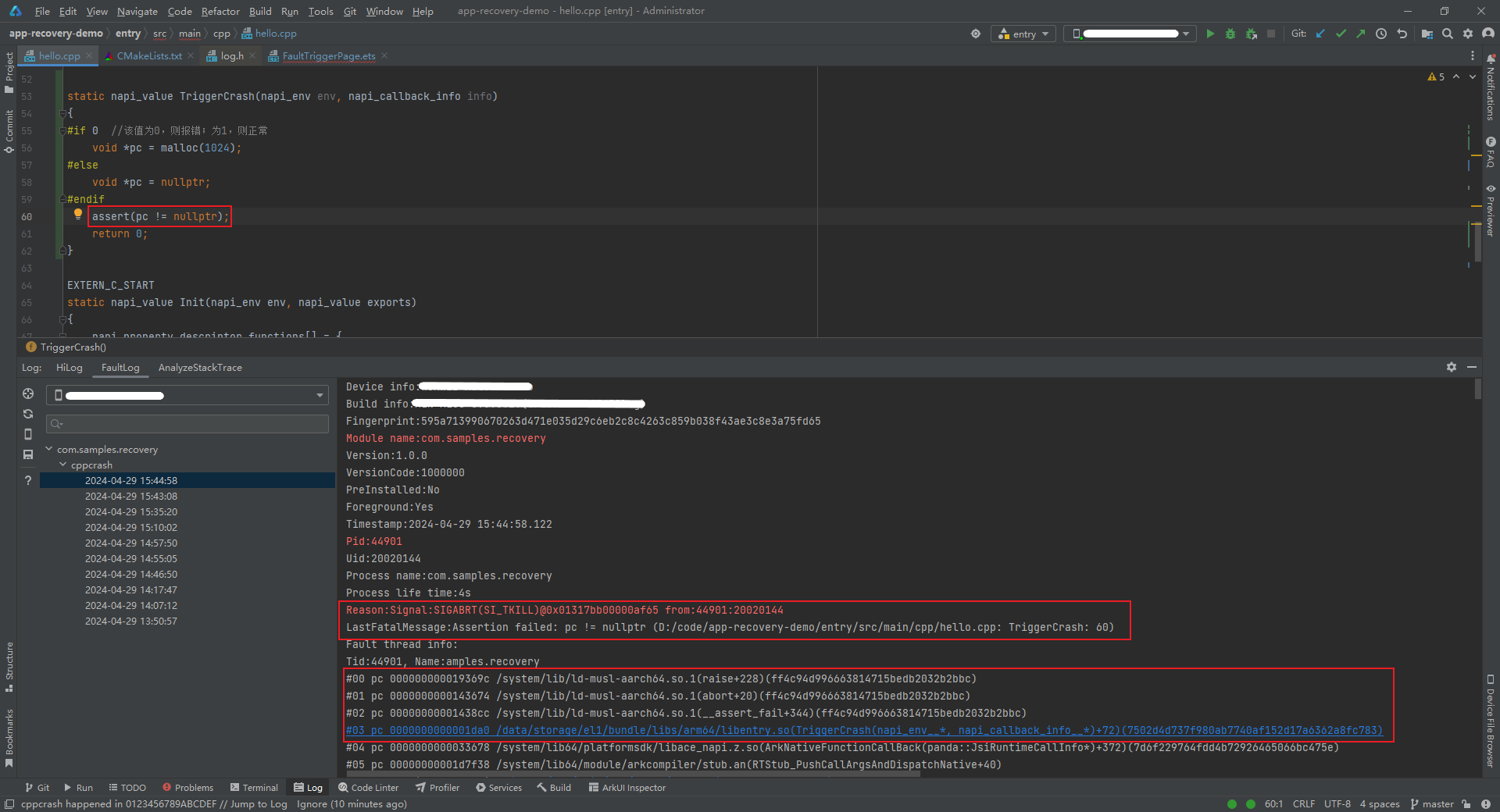Open the Refactor menu
This screenshot has height=812, width=1500.
point(220,11)
